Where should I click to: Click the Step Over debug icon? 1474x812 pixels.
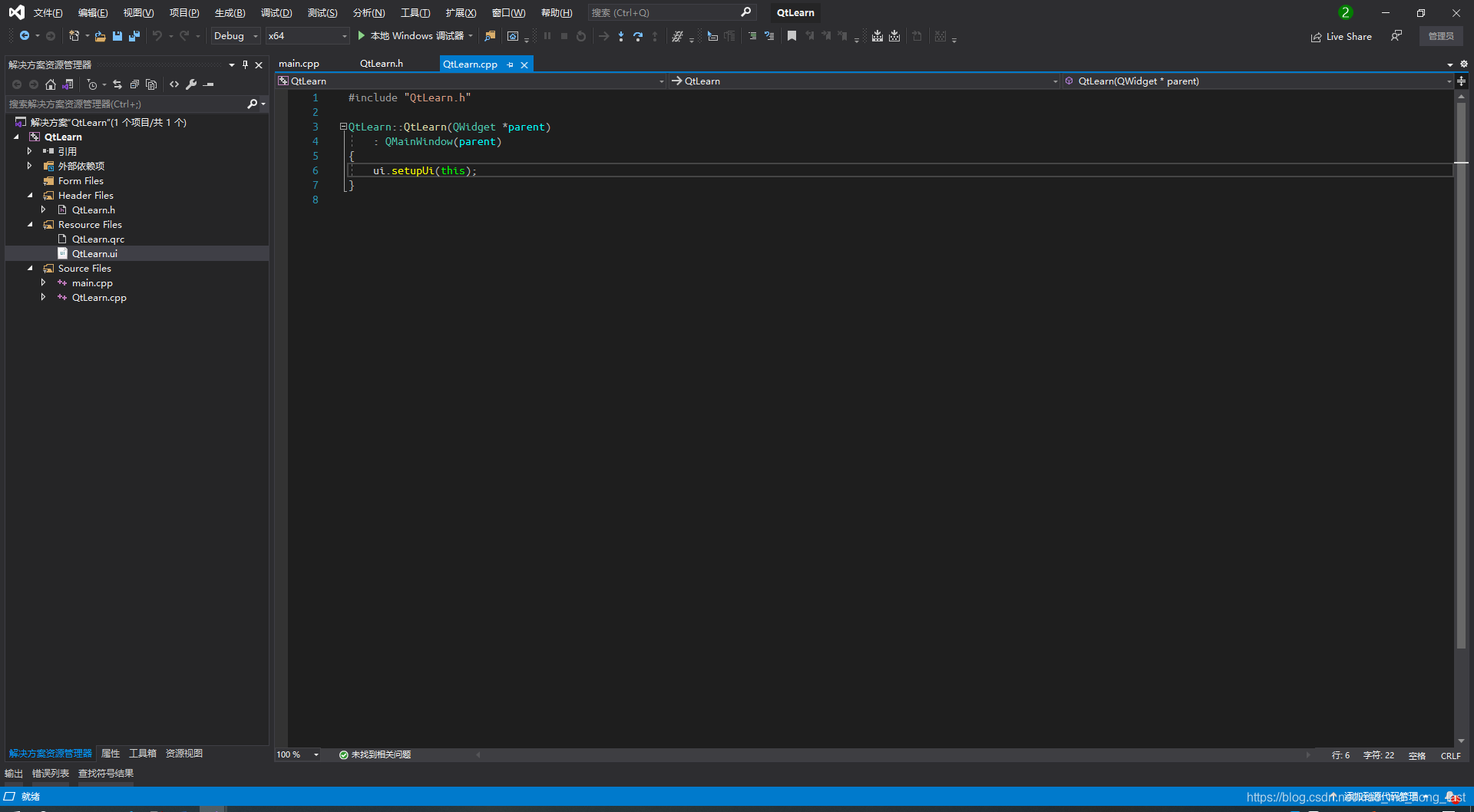point(638,36)
